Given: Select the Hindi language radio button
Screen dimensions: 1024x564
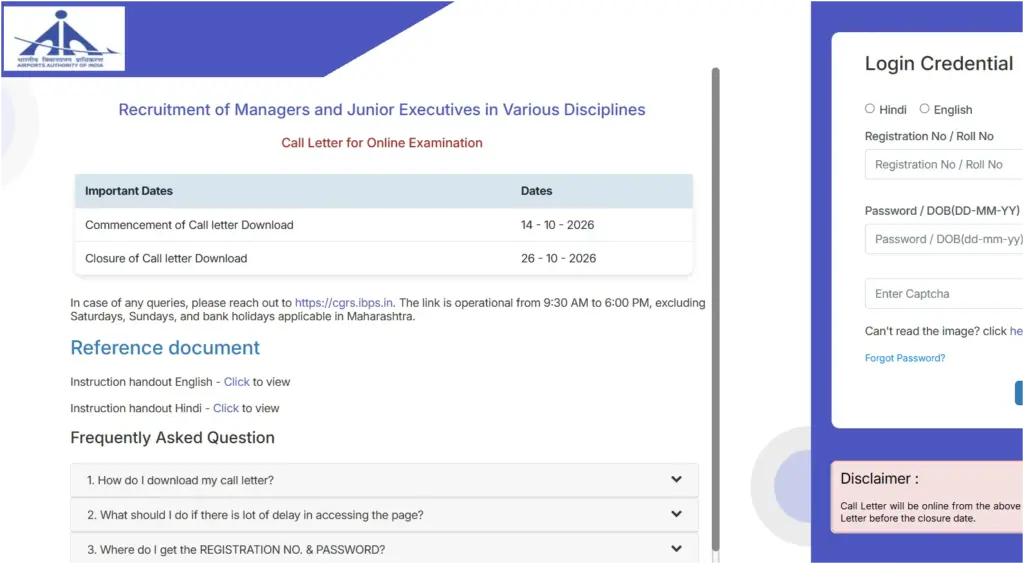Looking at the screenshot, I should (870, 109).
